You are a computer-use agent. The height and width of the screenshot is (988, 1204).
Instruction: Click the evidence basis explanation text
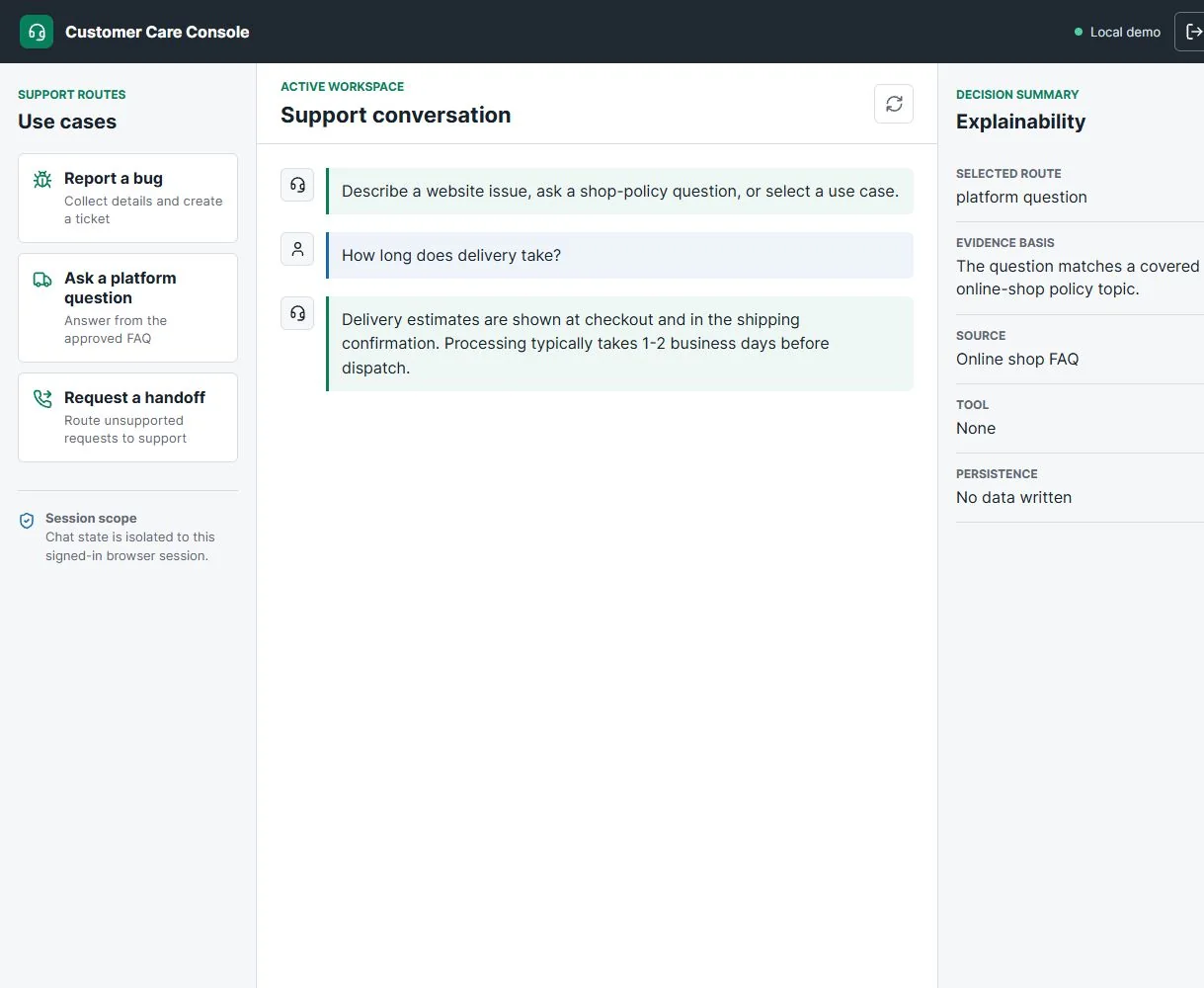pos(1078,278)
